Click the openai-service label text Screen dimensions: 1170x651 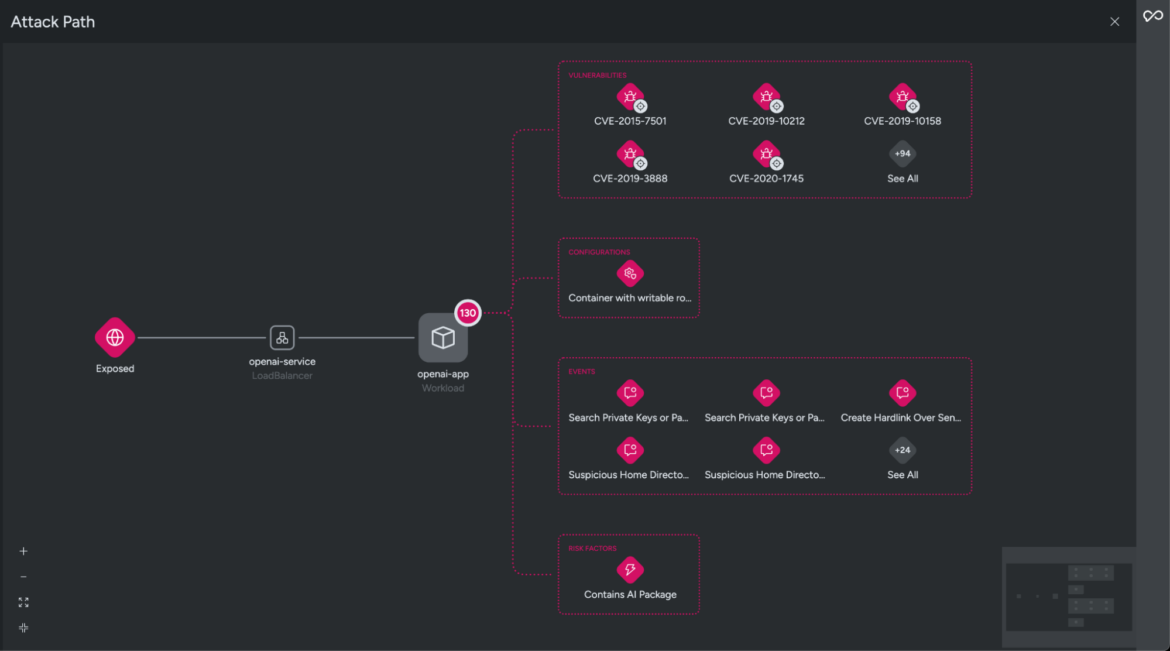click(282, 361)
